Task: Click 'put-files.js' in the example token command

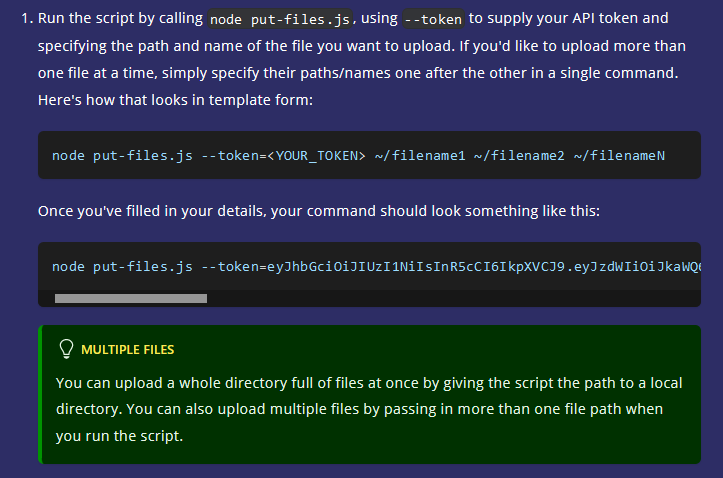Action: (143, 266)
